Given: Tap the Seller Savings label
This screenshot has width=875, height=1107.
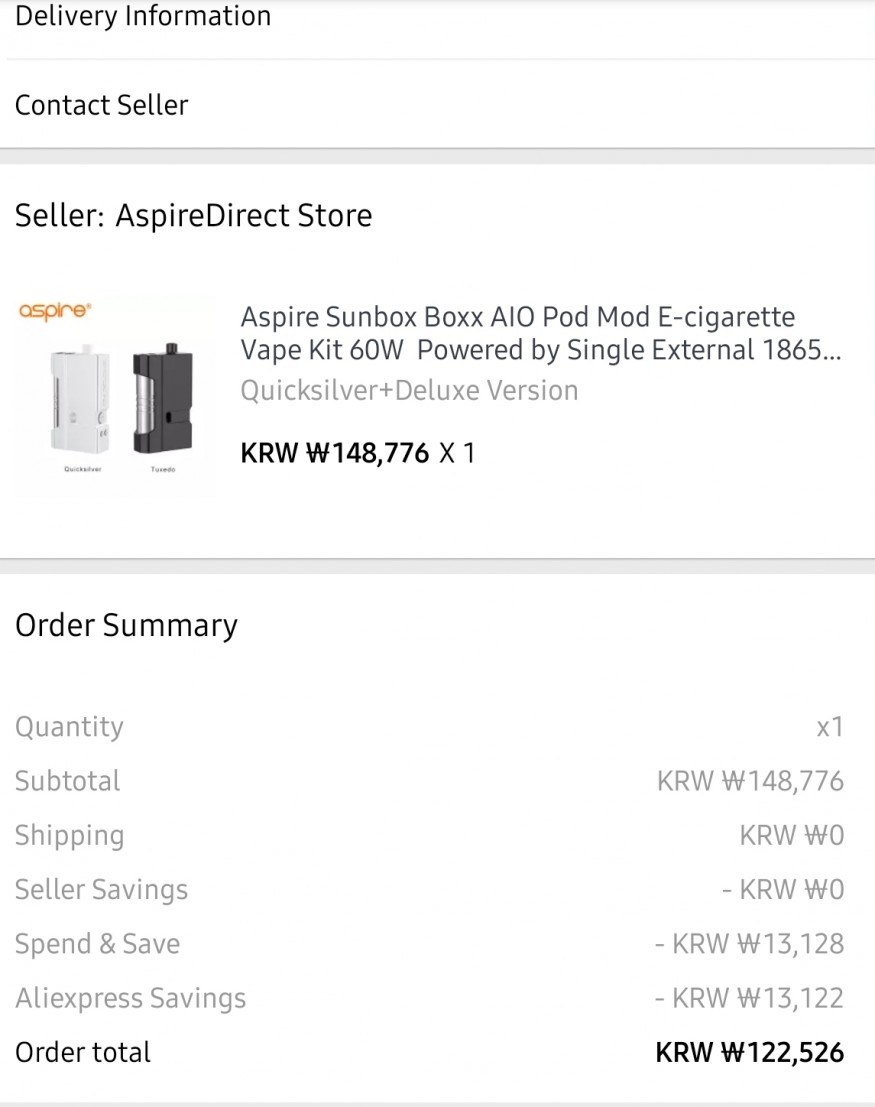Looking at the screenshot, I should [x=101, y=889].
